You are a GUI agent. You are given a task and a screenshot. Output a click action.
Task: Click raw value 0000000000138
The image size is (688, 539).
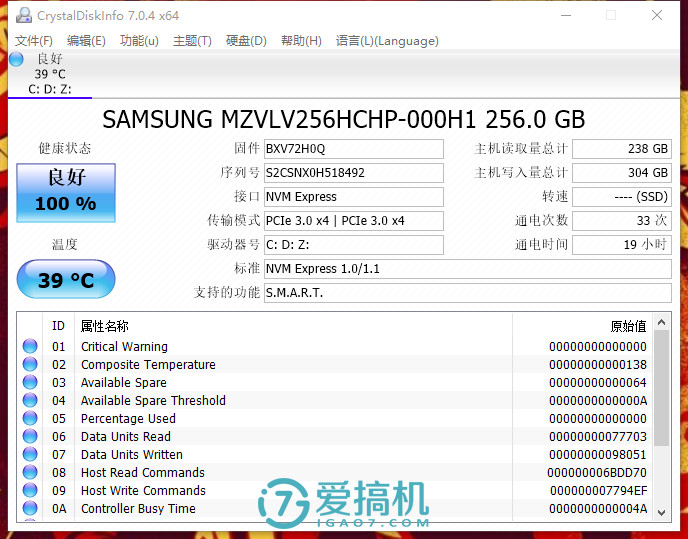(598, 365)
